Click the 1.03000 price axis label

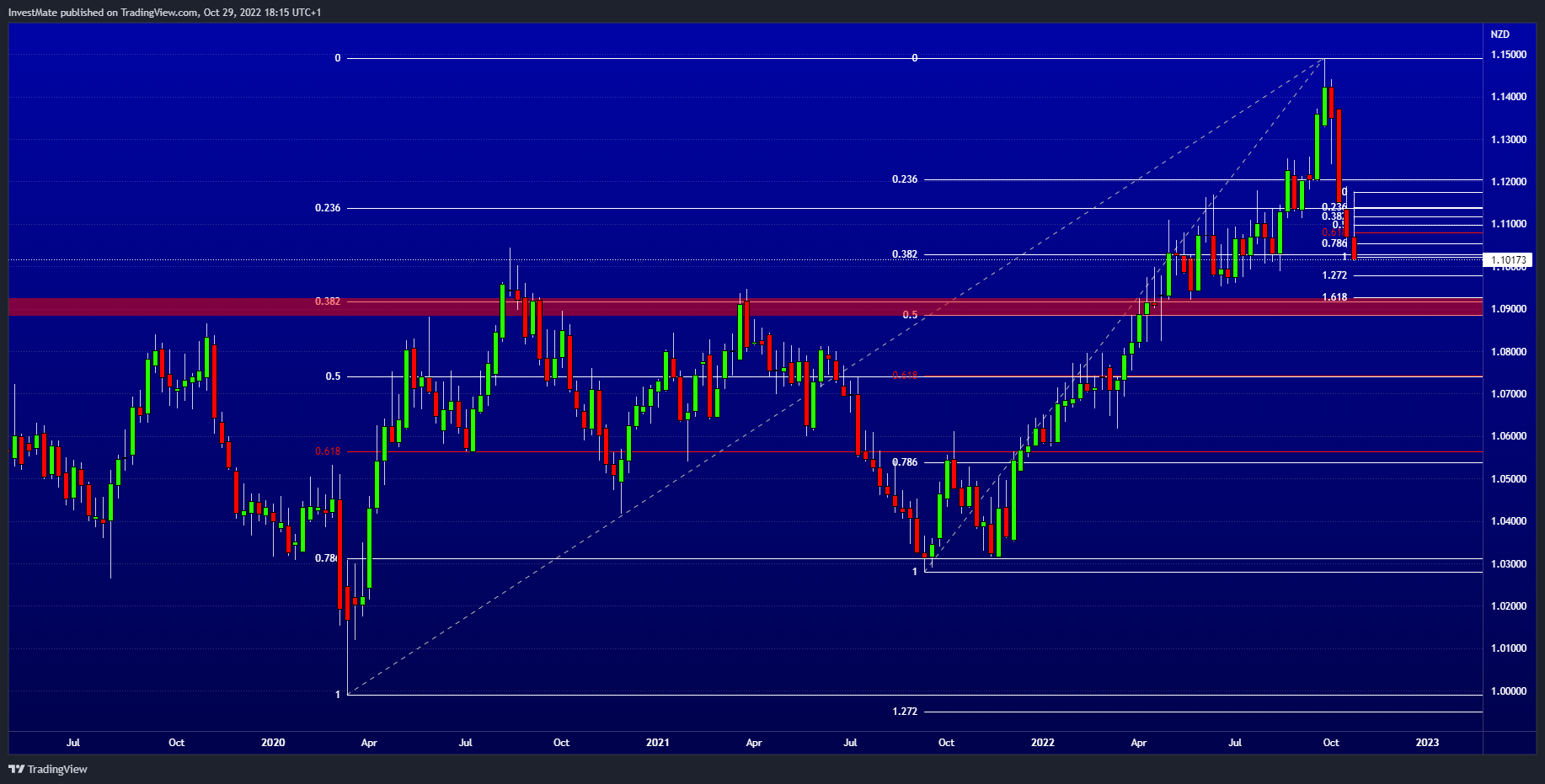coord(1509,564)
